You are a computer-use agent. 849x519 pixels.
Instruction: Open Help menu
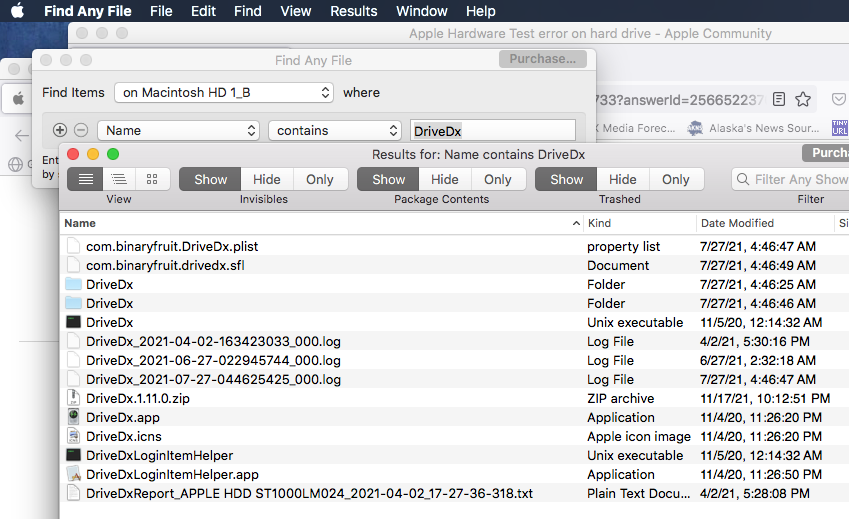tap(481, 11)
